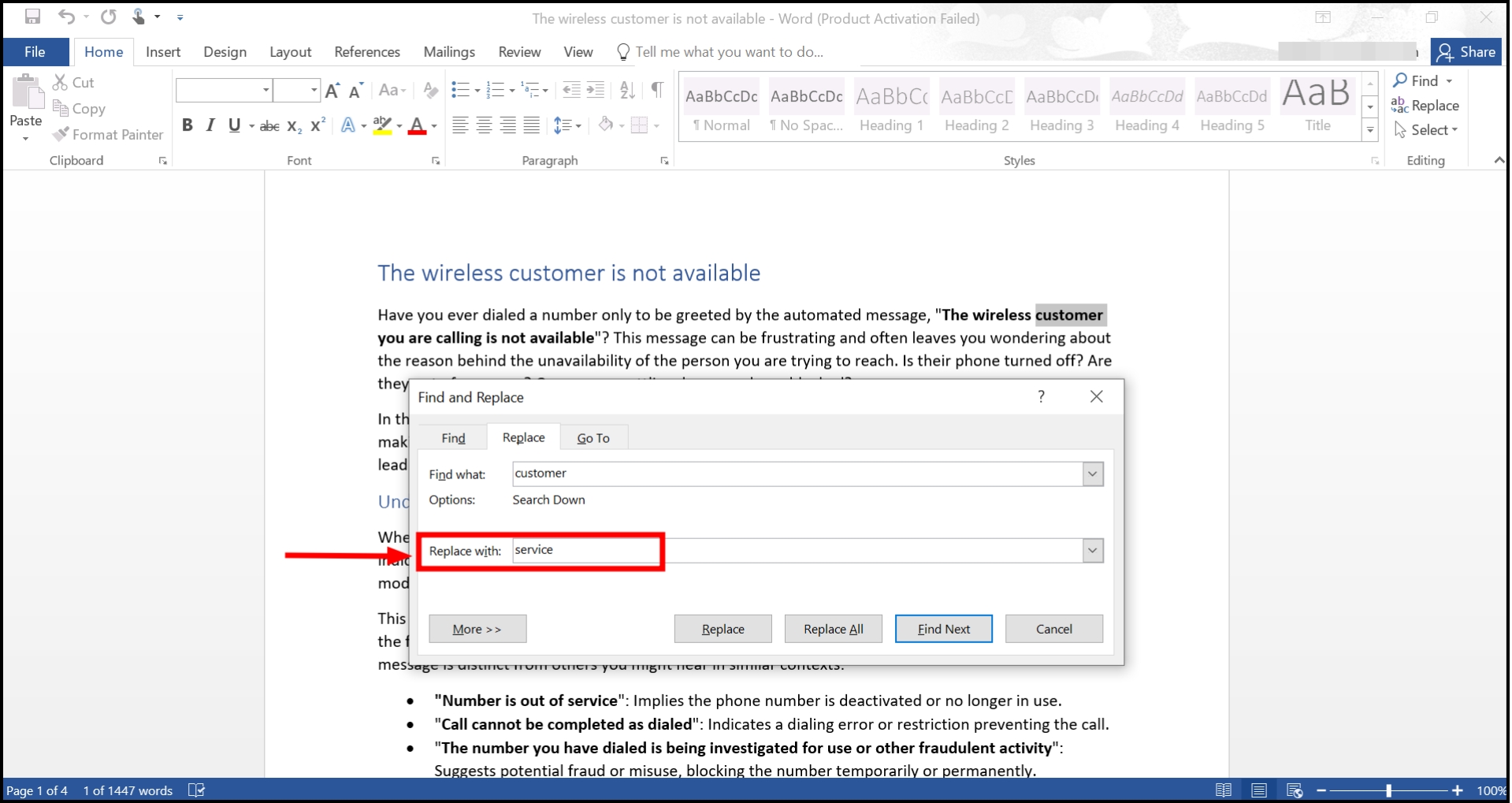Expand search options with More button
Screen dimensions: 1512x803
pyautogui.click(x=477, y=628)
